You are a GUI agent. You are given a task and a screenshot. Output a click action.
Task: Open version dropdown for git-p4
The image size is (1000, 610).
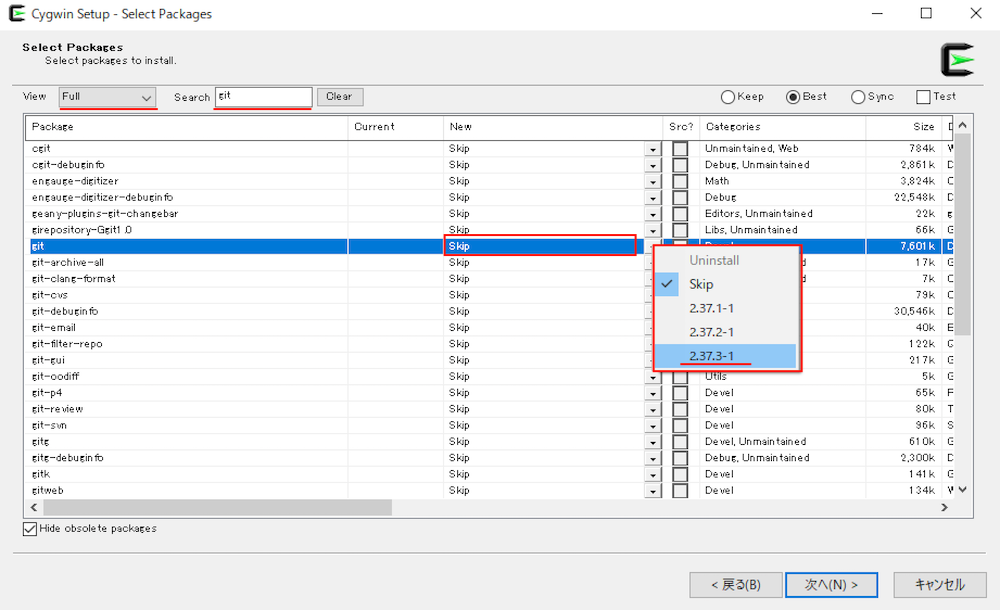click(x=653, y=393)
